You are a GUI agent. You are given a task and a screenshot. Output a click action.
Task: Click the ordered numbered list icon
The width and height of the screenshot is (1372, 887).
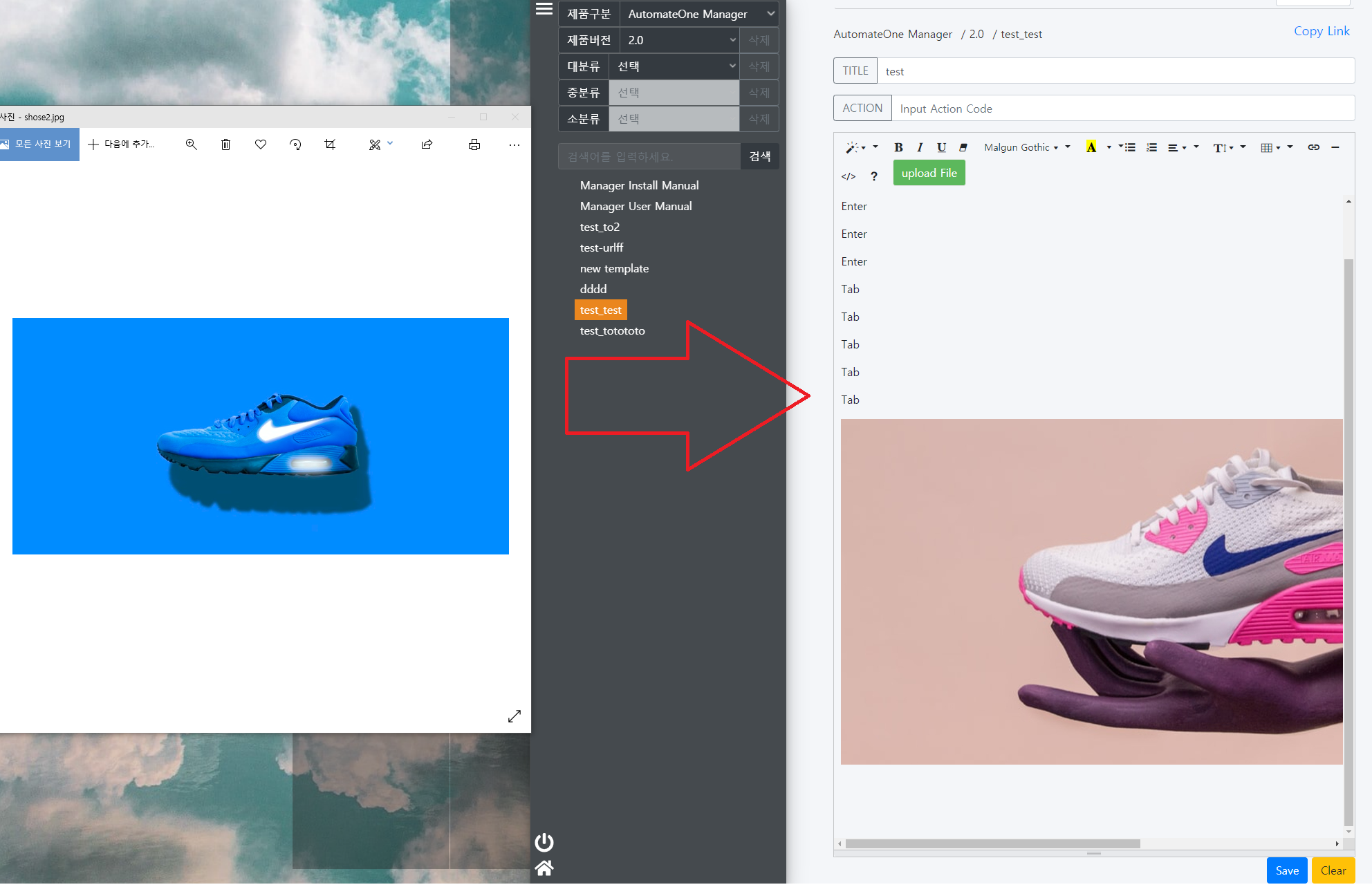[x=1151, y=147]
